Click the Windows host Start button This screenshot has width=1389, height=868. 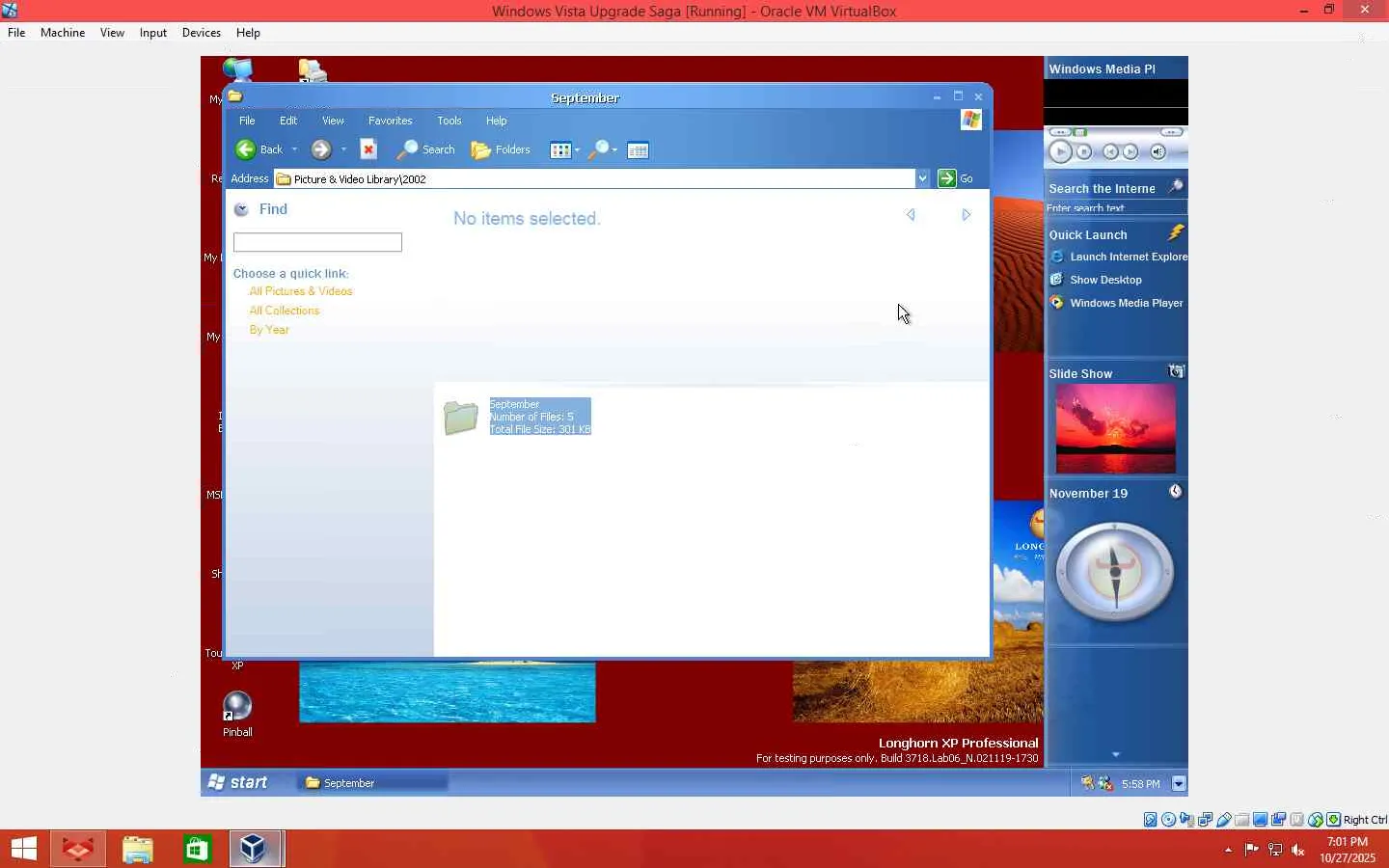point(24,849)
